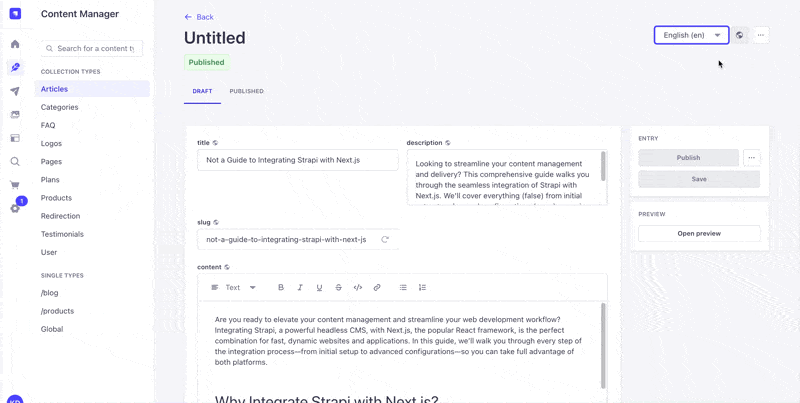
Task: Create a numbered list
Action: (x=422, y=288)
